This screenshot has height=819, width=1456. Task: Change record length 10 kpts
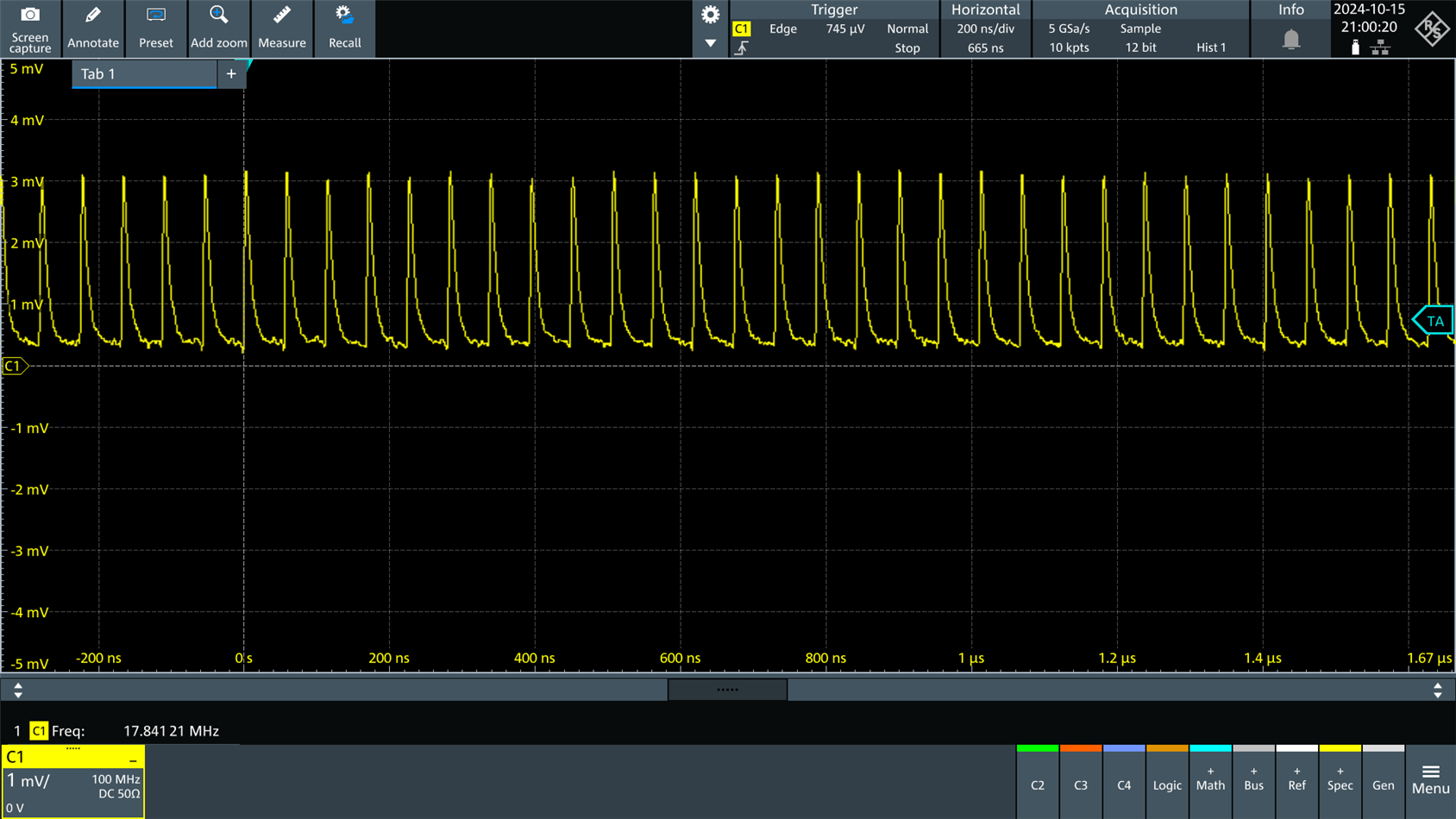coord(1069,48)
